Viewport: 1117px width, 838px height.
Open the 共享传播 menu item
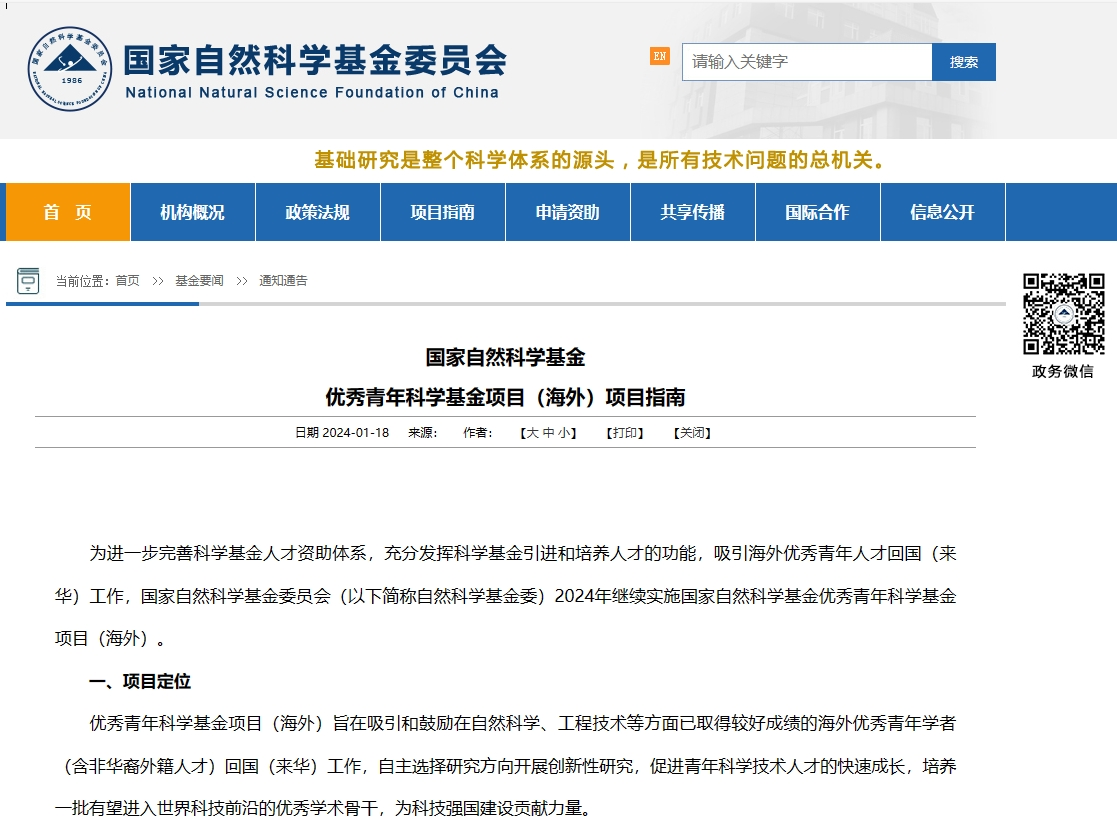(692, 212)
